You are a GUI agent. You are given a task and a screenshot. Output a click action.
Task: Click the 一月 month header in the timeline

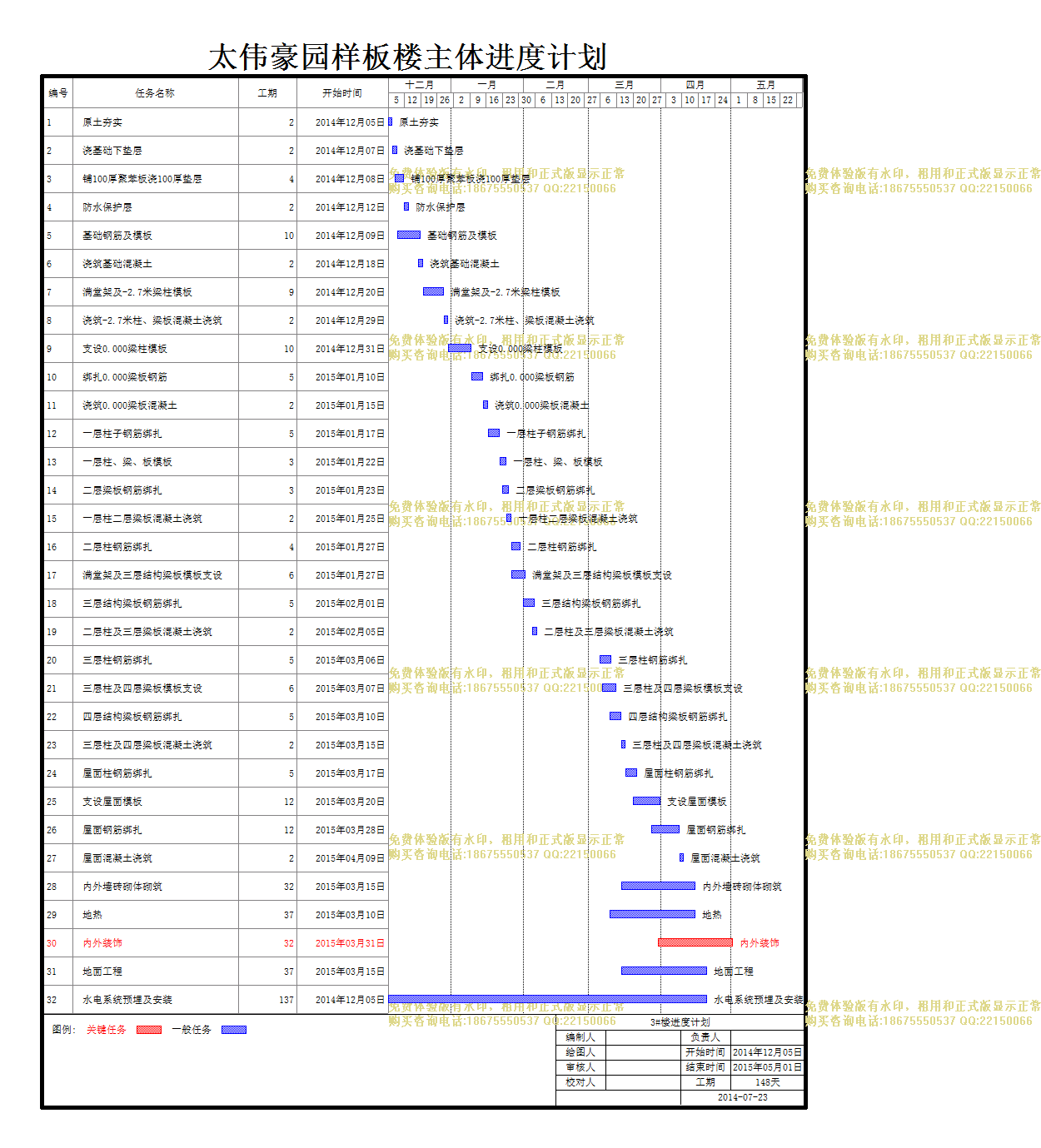(487, 85)
